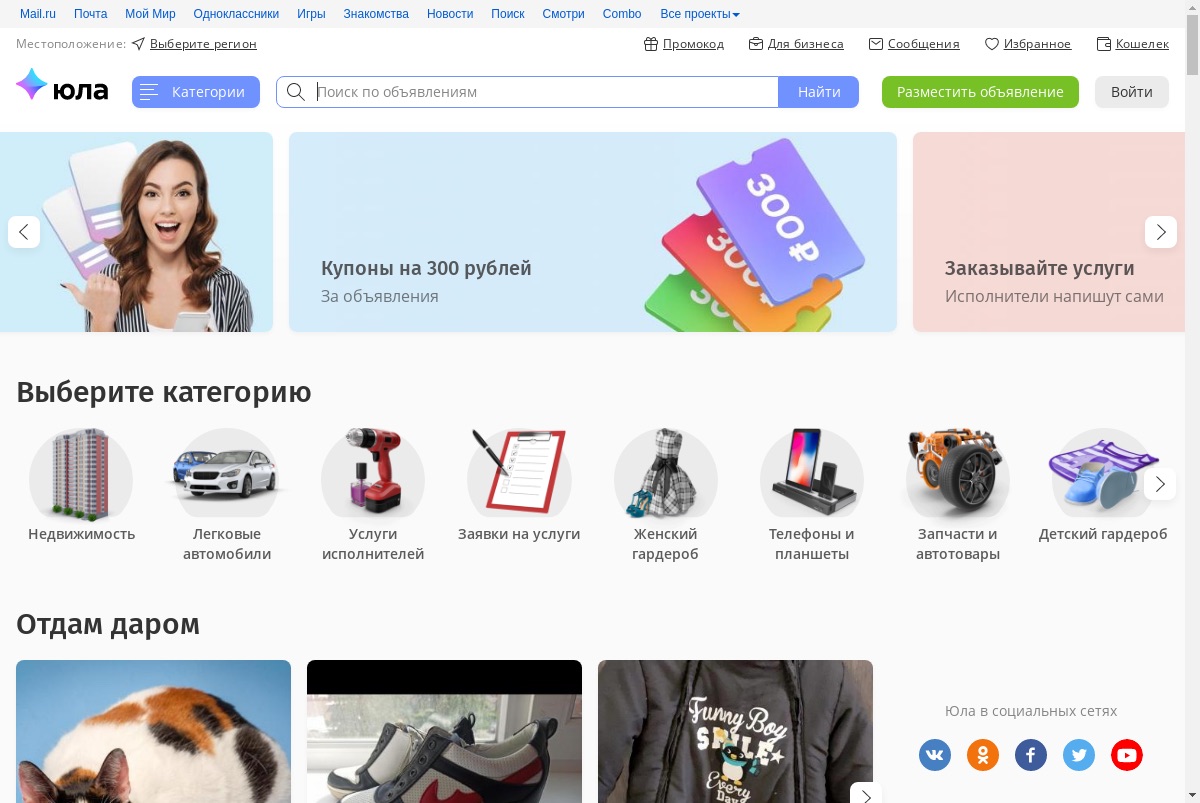Screen dimensions: 1200x803
Task: Open the Категории menu button
Action: click(x=196, y=92)
